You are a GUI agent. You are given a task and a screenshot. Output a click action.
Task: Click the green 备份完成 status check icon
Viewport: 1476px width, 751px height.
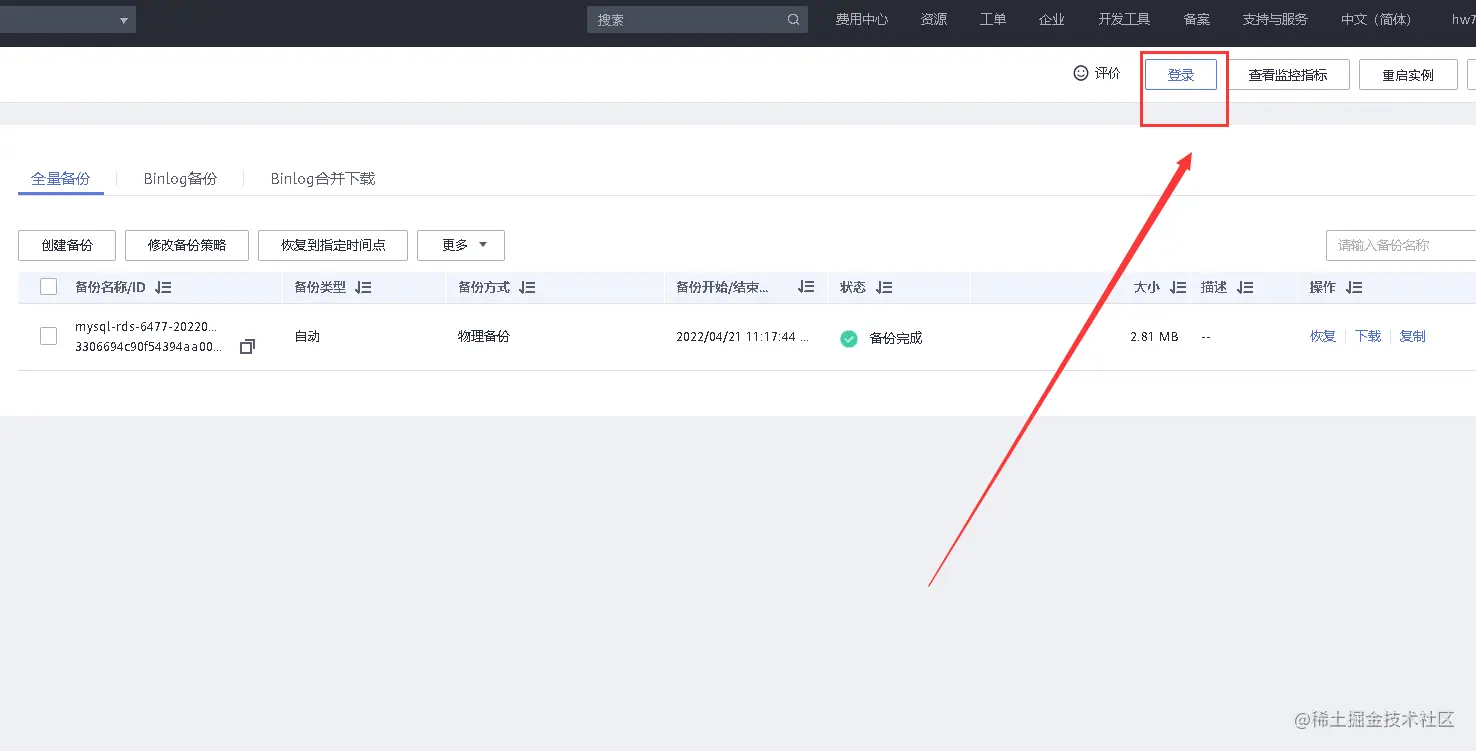(849, 338)
